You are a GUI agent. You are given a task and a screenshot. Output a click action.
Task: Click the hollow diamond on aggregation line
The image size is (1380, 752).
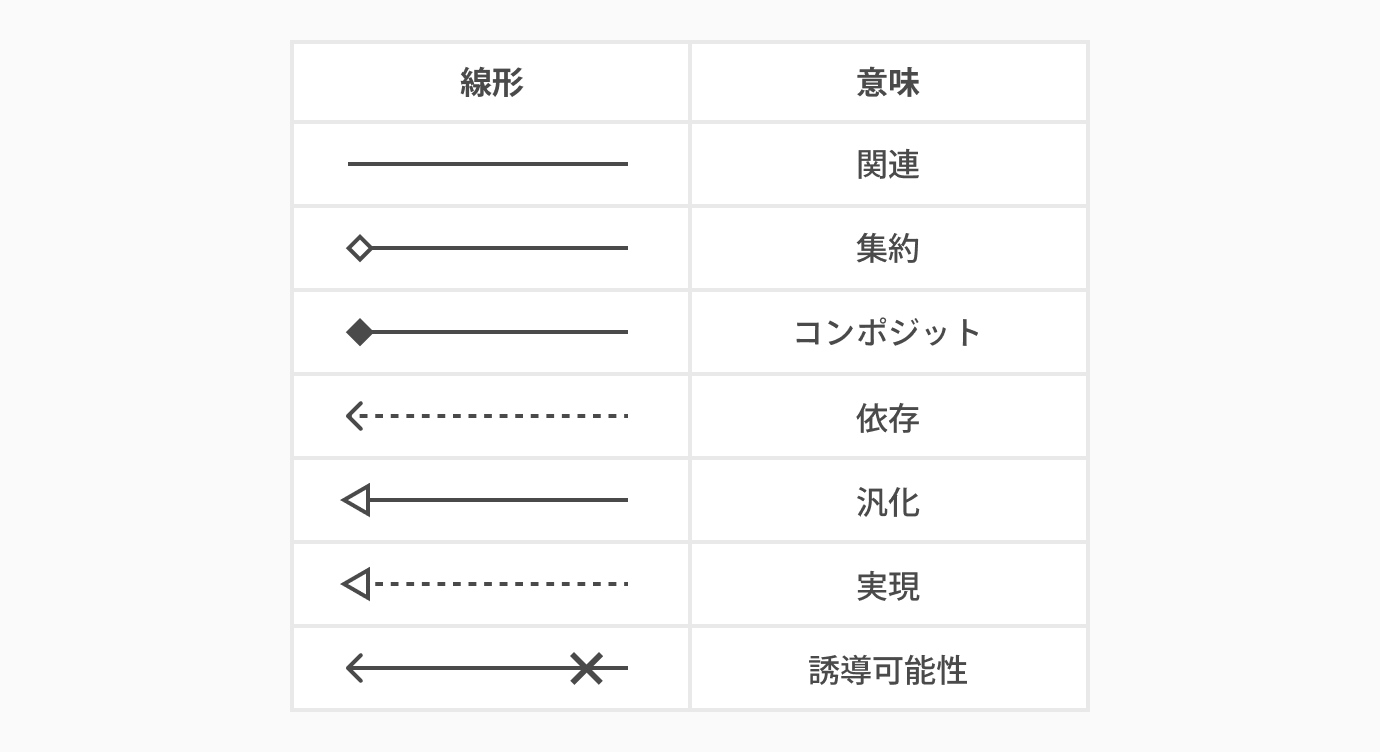[360, 248]
